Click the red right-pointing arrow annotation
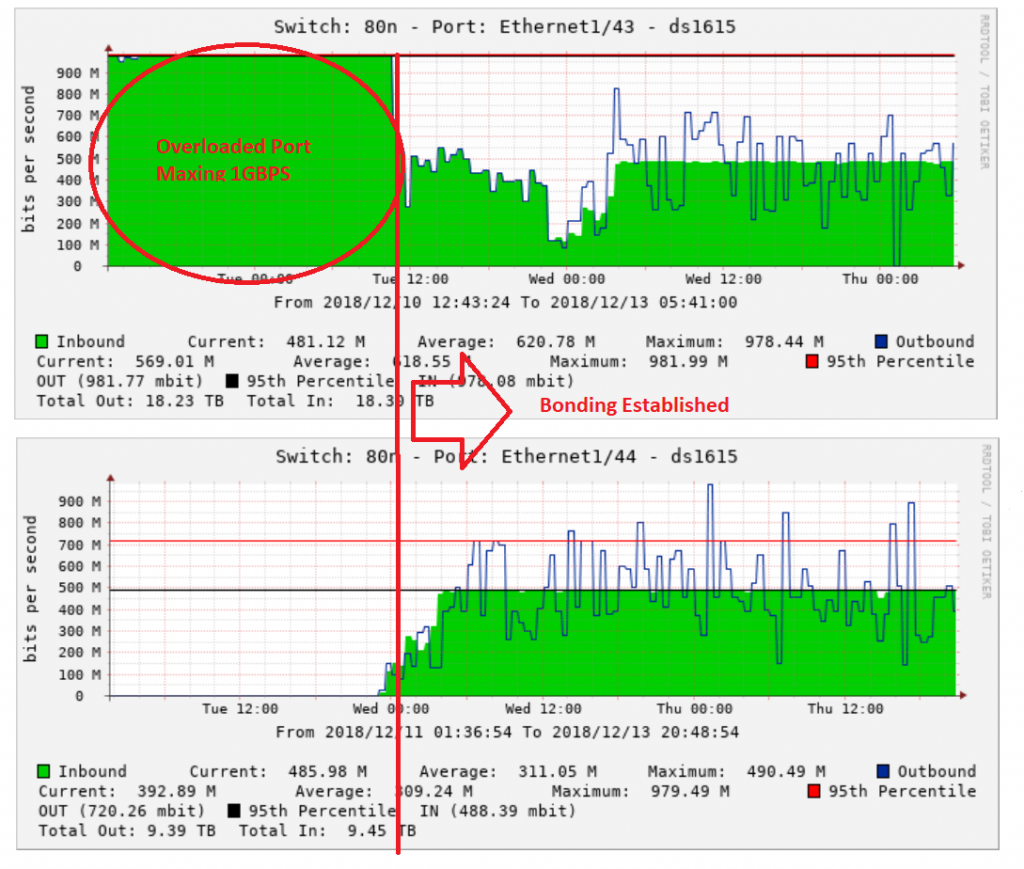The height and width of the screenshot is (869, 1024). pyautogui.click(x=461, y=411)
